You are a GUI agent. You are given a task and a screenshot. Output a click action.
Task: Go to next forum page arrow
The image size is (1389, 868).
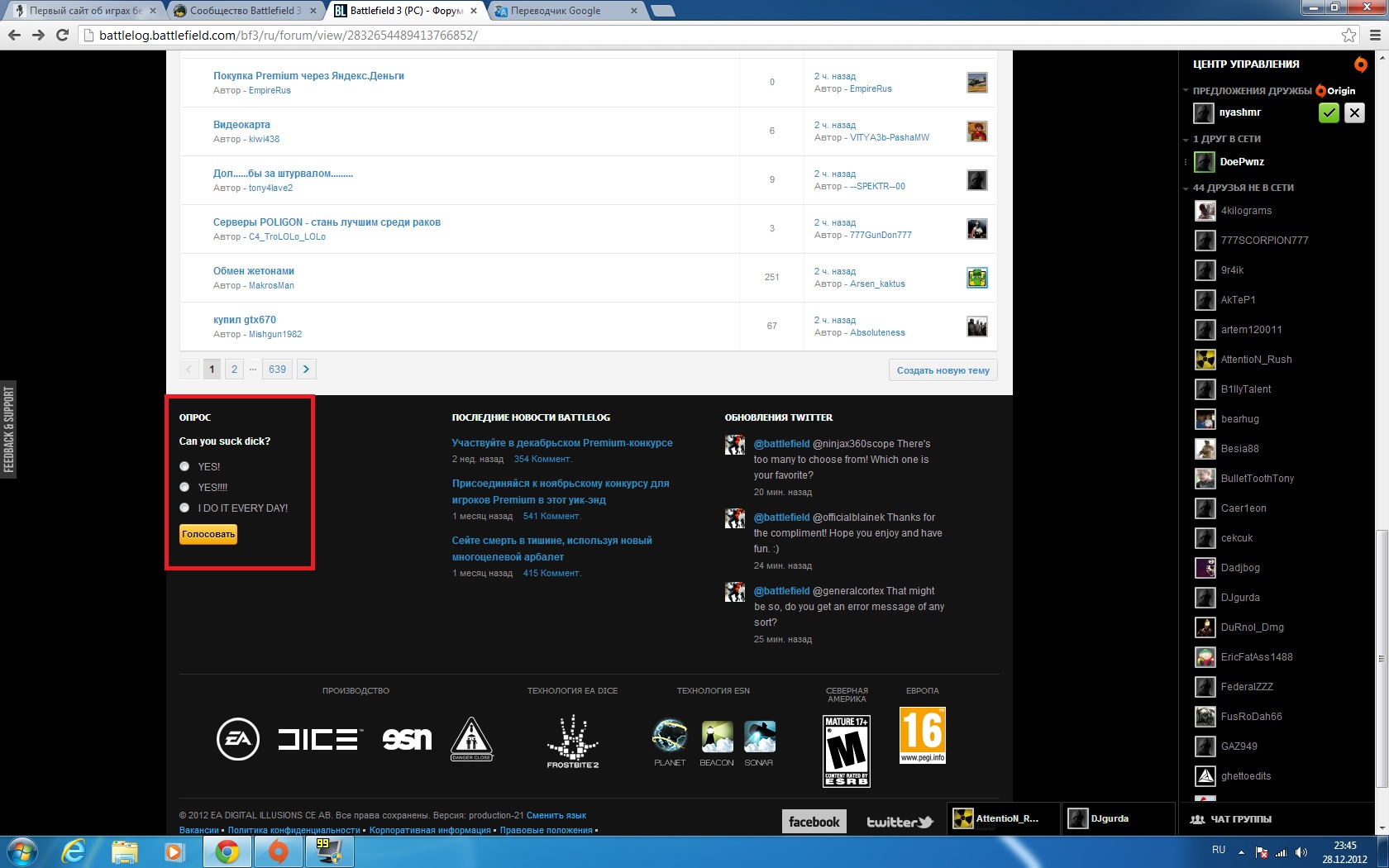[306, 370]
